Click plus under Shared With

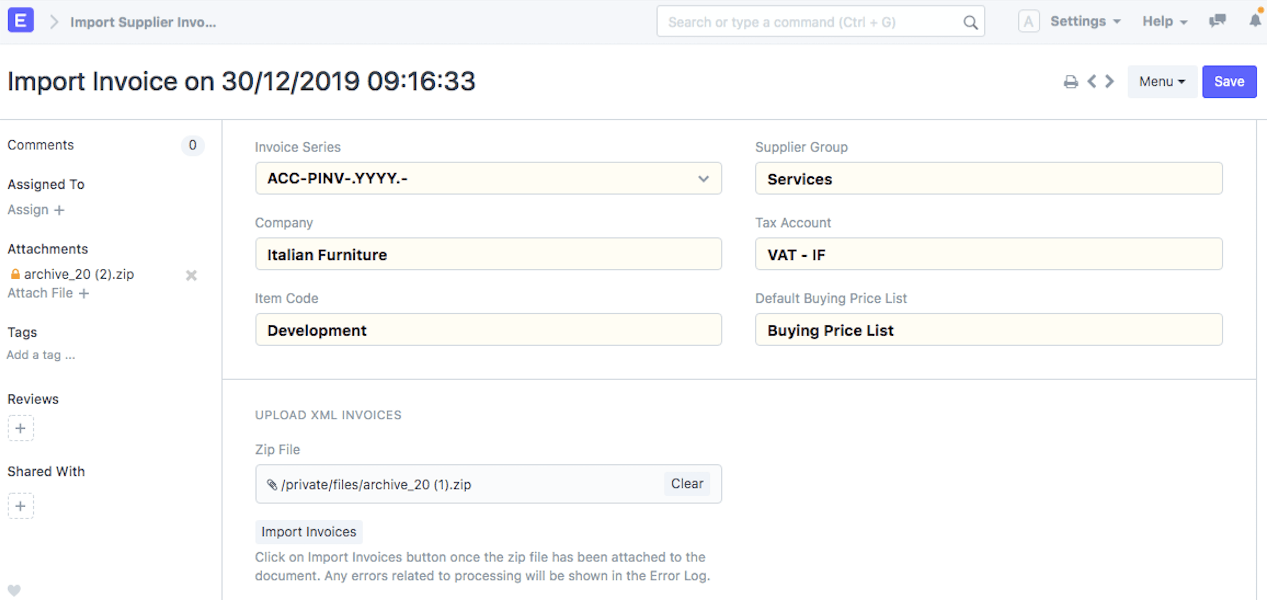click(21, 506)
